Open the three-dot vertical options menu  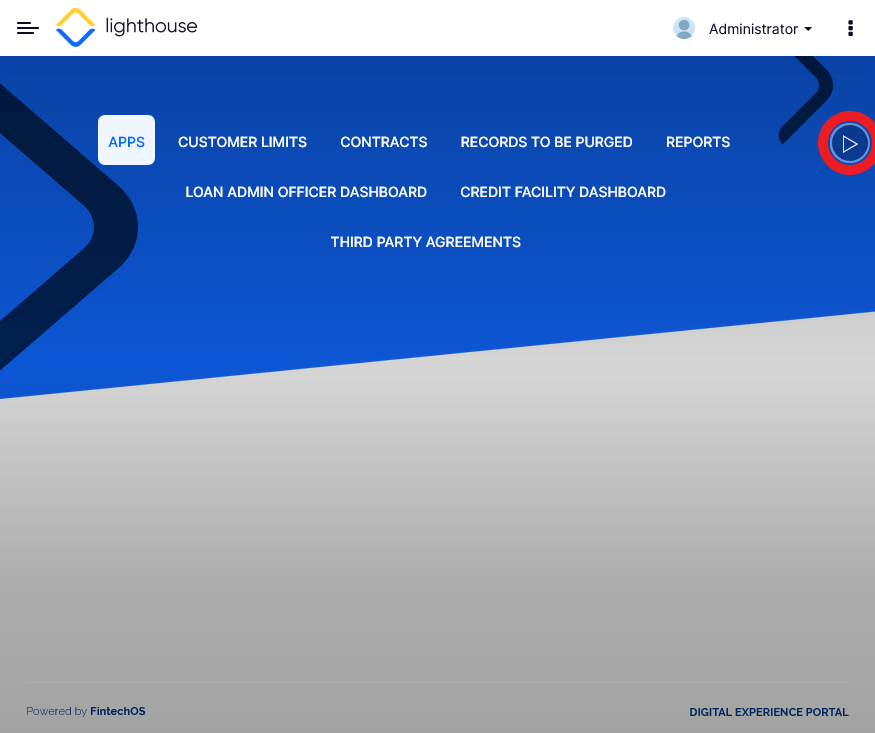click(850, 29)
